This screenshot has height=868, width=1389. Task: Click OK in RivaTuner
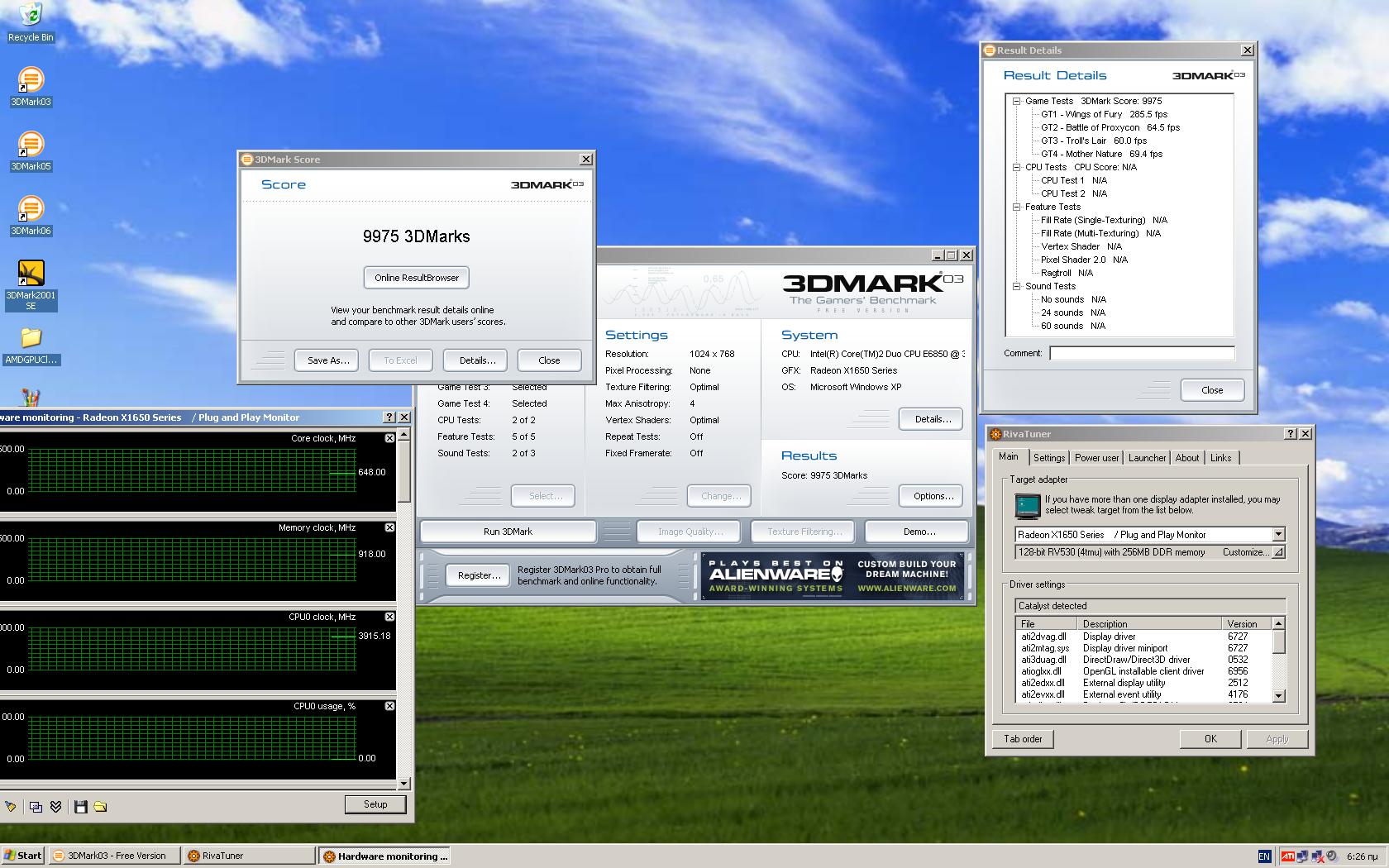1210,739
